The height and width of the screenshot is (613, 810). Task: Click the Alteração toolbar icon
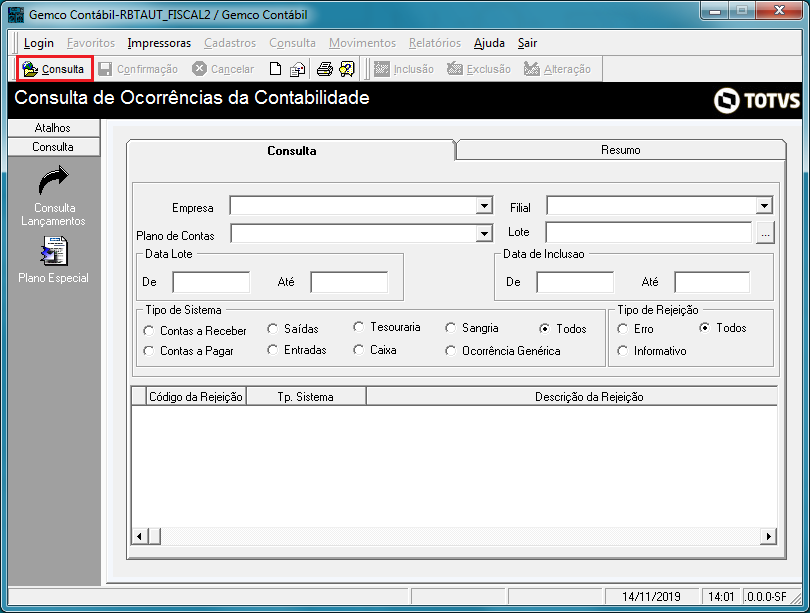click(x=532, y=69)
